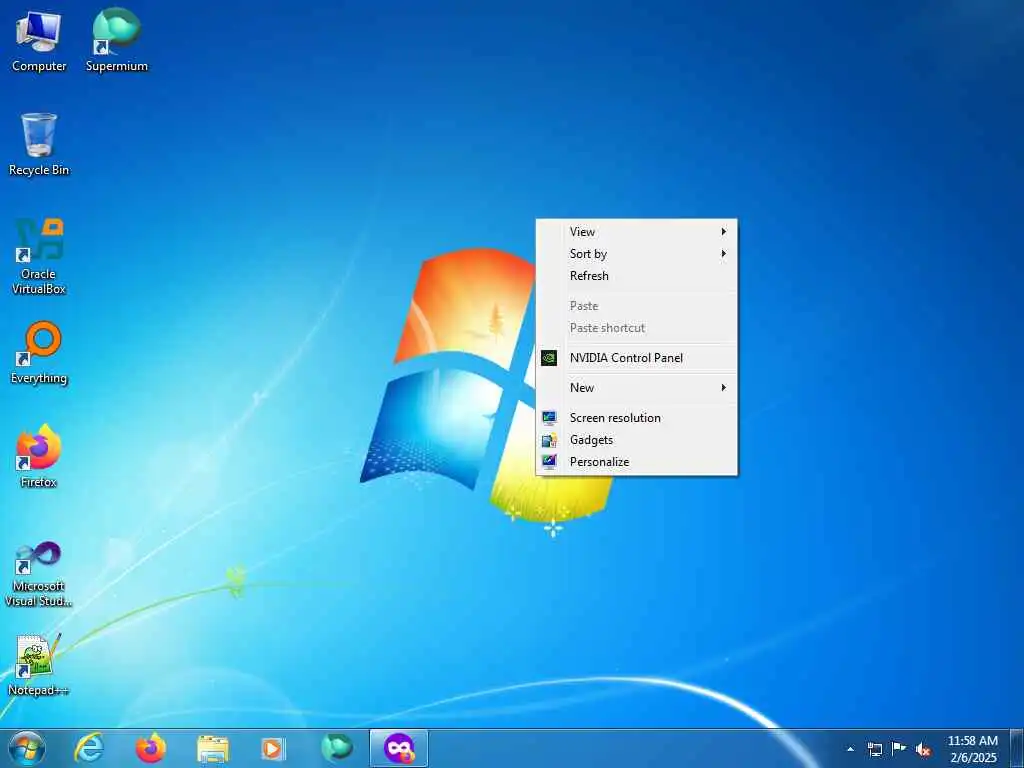
Task: Click the Personalize menu icon
Action: pyautogui.click(x=549, y=462)
